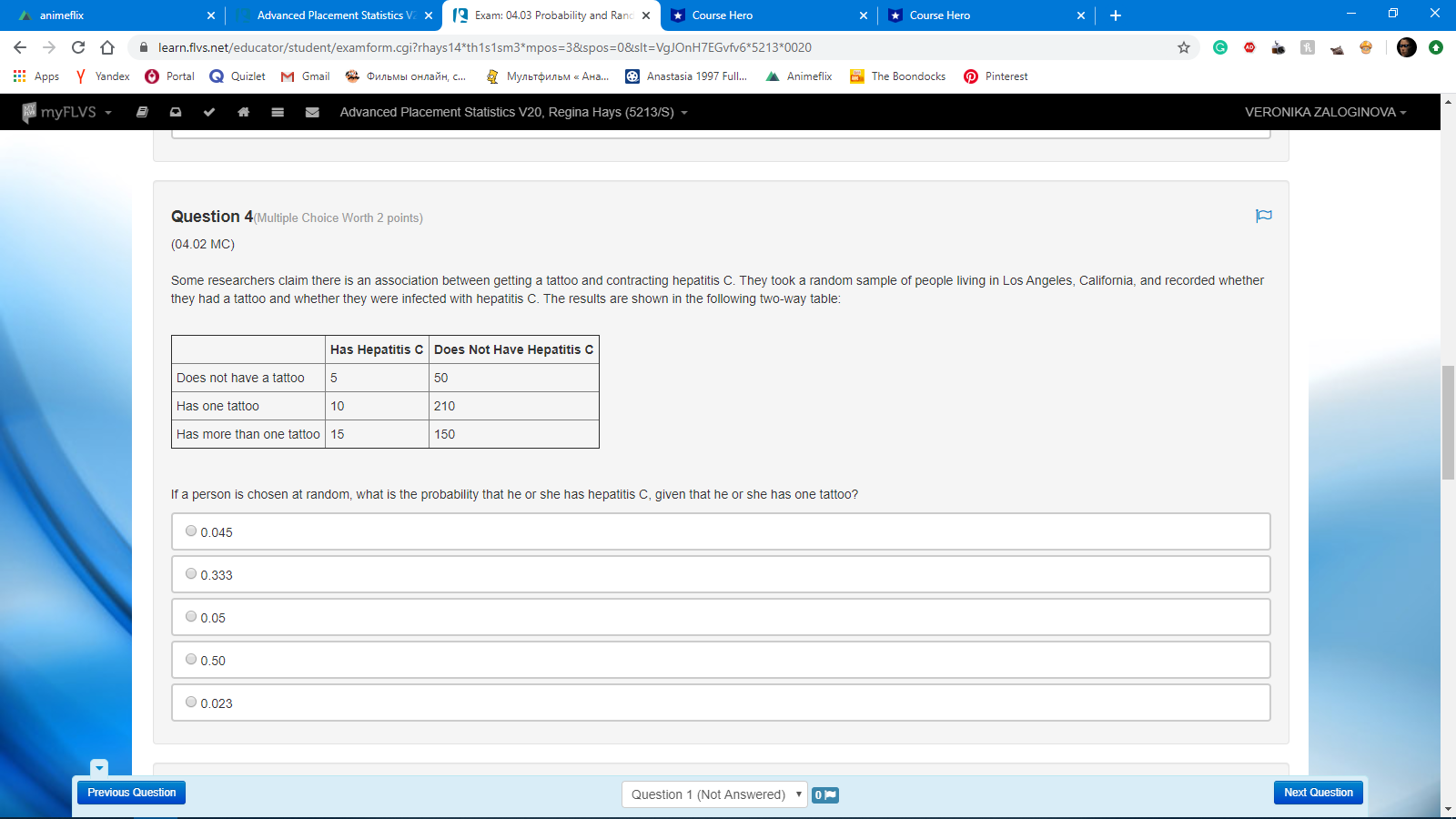This screenshot has height=819, width=1456.
Task: Click the flagged questions counter icon
Action: pyautogui.click(x=825, y=794)
